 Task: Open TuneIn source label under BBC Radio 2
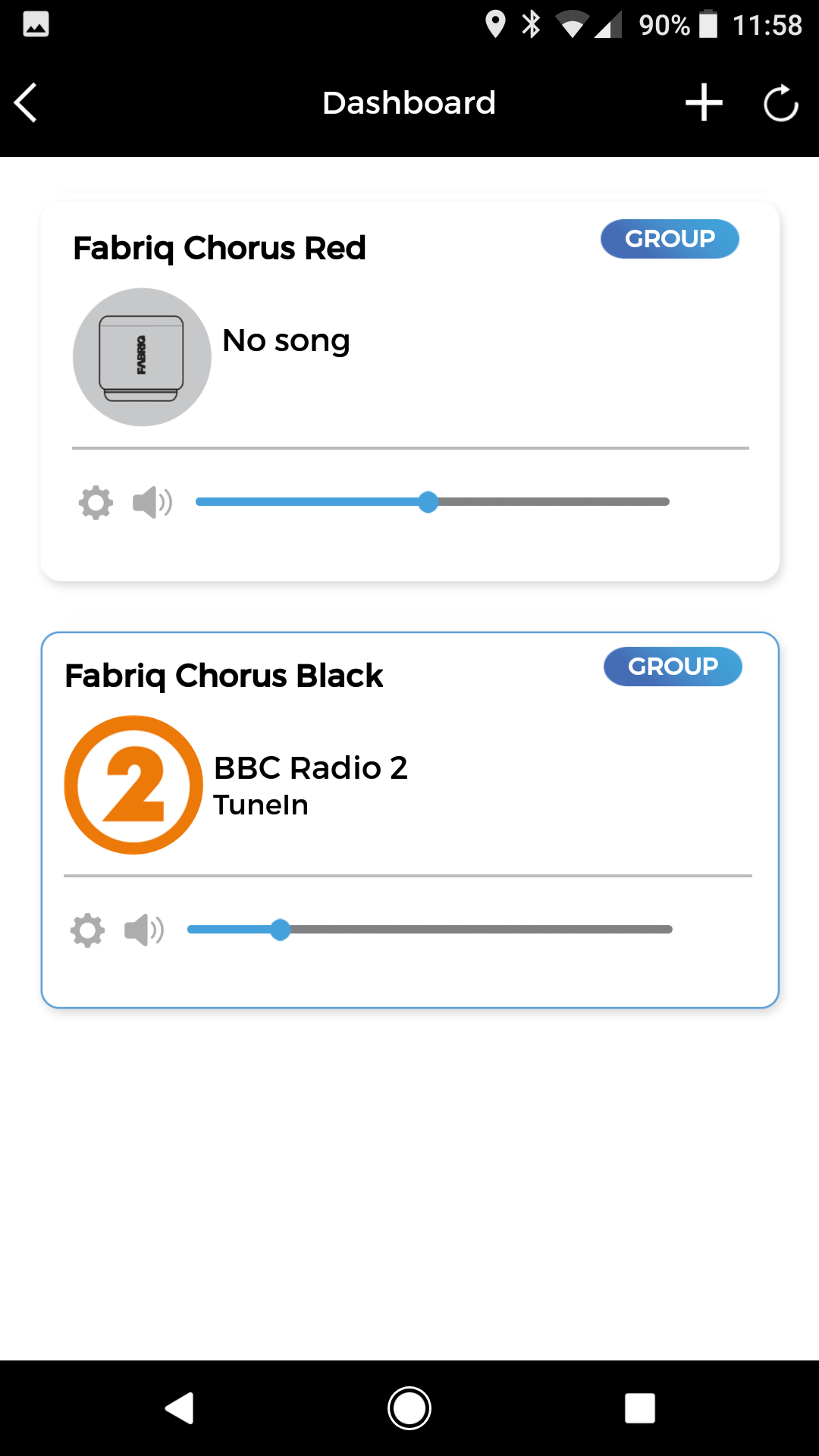point(261,805)
